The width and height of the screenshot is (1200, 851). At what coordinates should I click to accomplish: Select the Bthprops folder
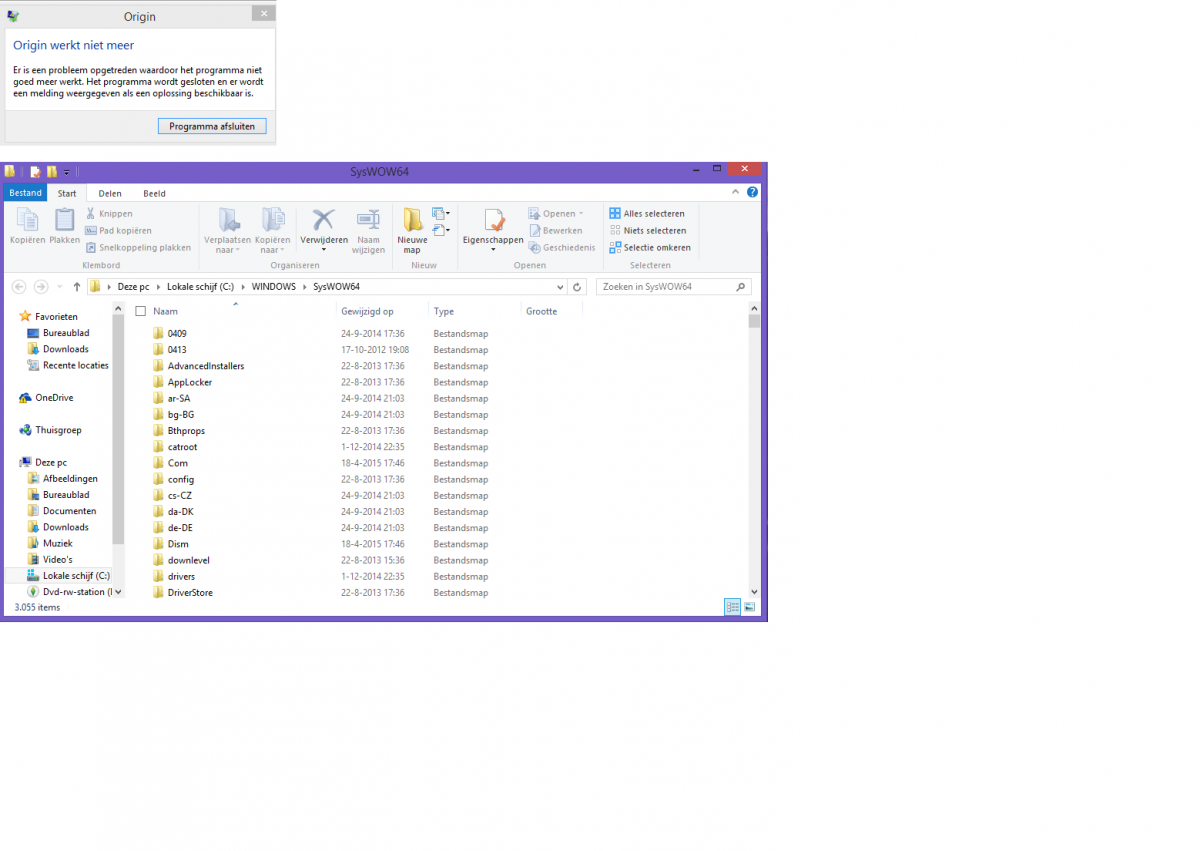tap(178, 431)
